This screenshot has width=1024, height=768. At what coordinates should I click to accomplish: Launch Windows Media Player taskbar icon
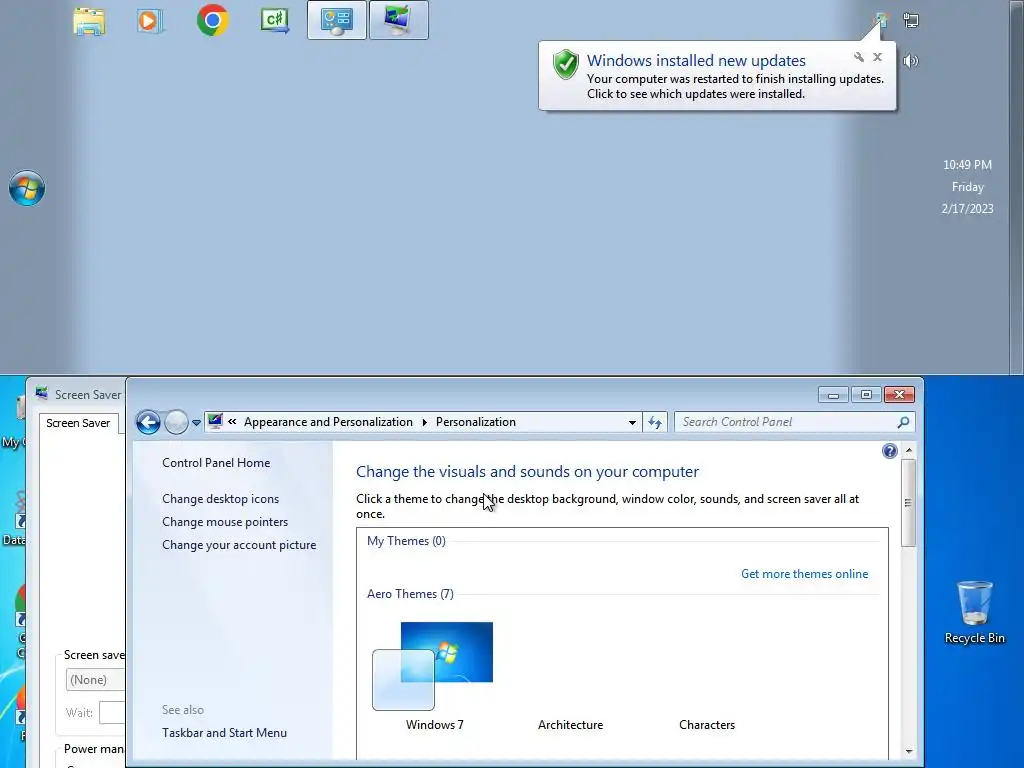click(150, 21)
